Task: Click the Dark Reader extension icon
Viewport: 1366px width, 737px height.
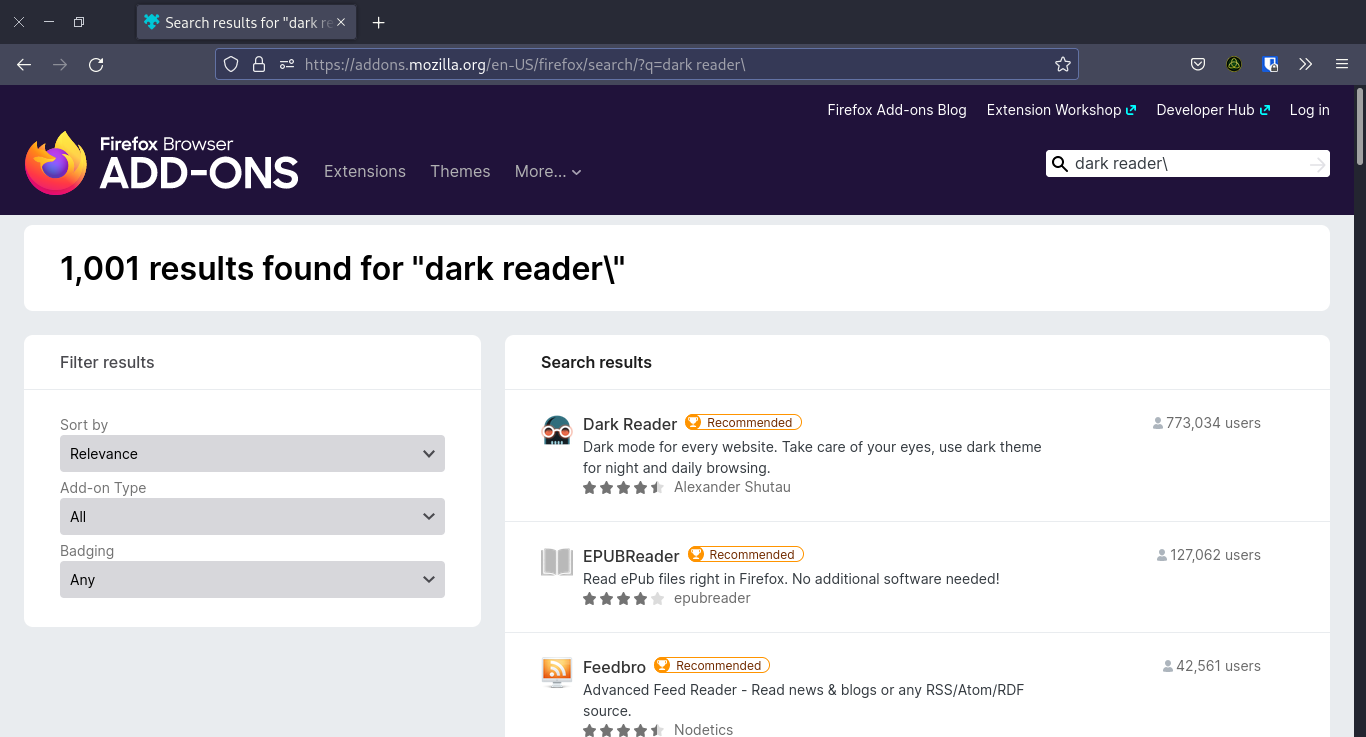Action: tap(556, 430)
